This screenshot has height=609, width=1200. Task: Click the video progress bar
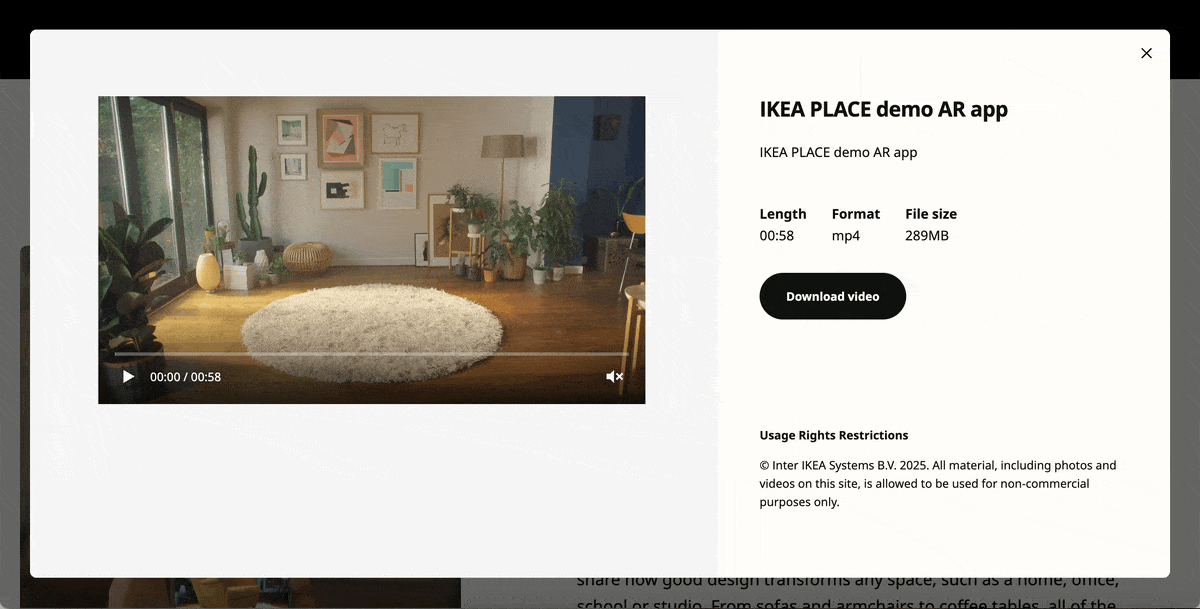point(370,354)
